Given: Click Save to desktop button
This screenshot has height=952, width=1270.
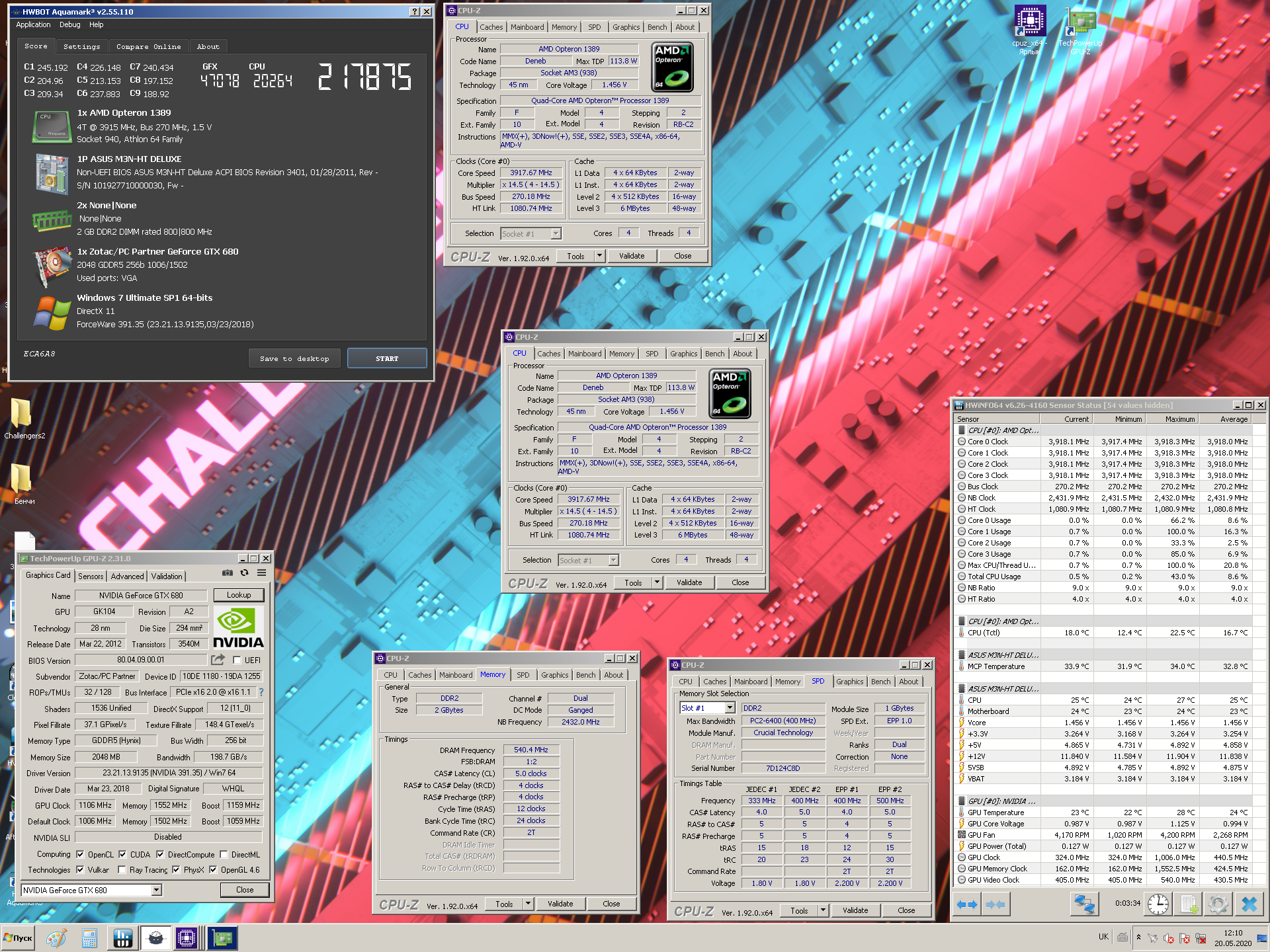Looking at the screenshot, I should pyautogui.click(x=294, y=358).
